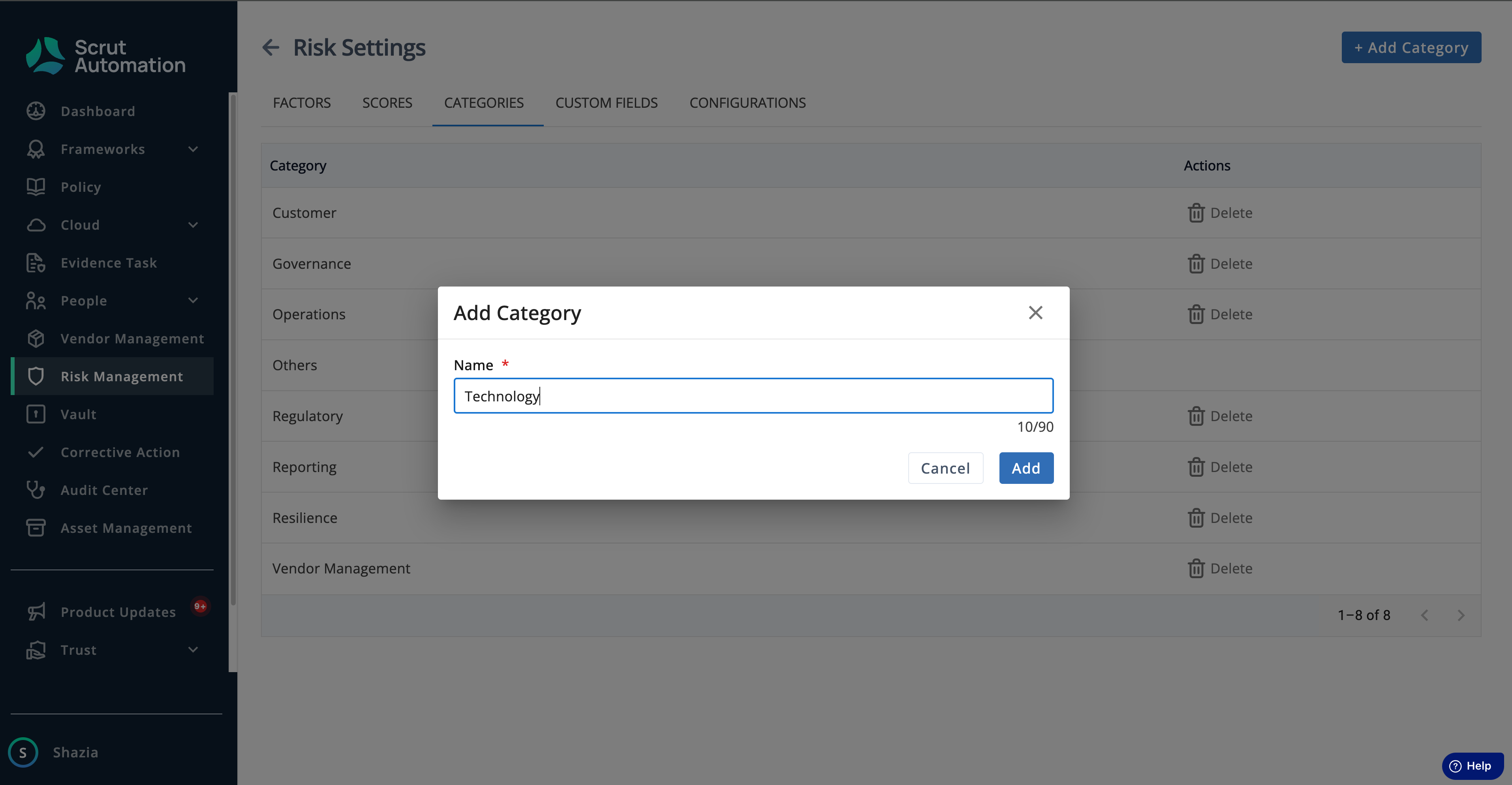Click trash icon in the Resilience row
This screenshot has height=785, width=1512.
tap(1196, 517)
